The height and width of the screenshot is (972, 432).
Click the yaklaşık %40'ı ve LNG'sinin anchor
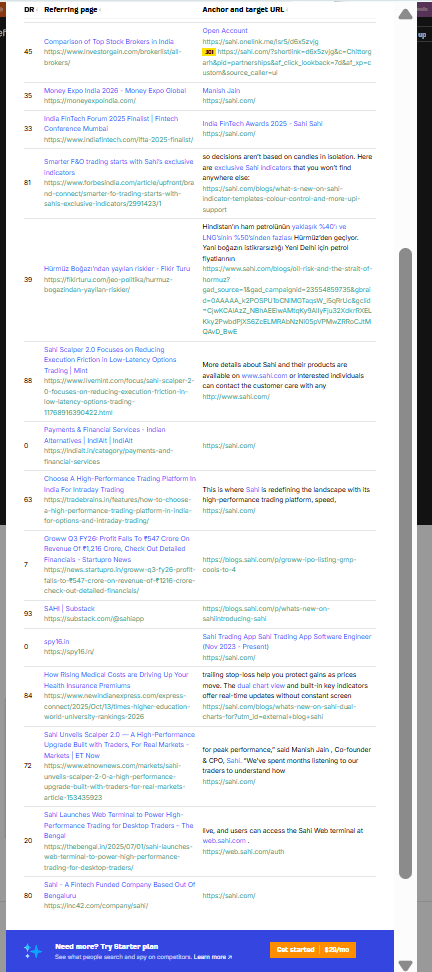click(x=274, y=232)
